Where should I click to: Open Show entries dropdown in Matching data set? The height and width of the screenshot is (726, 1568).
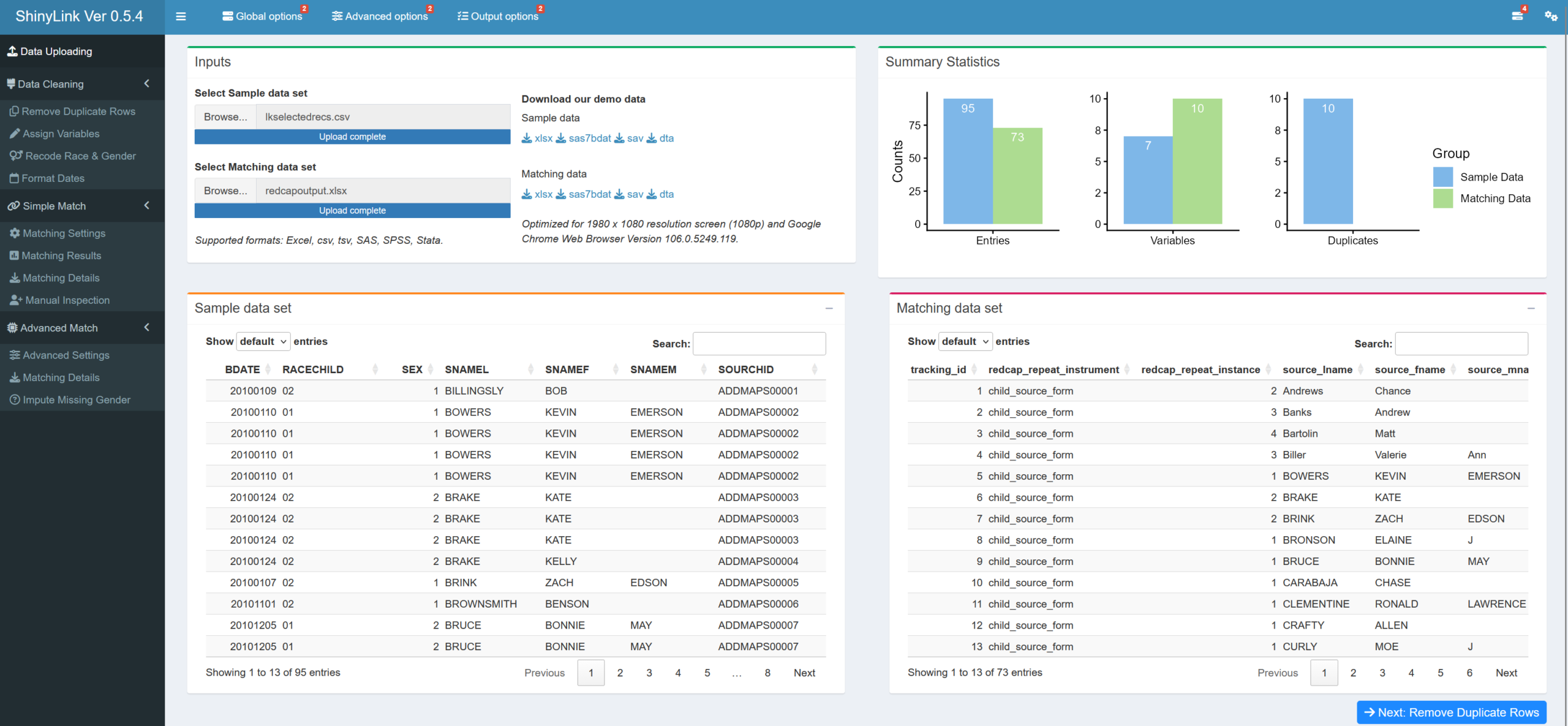click(x=965, y=342)
